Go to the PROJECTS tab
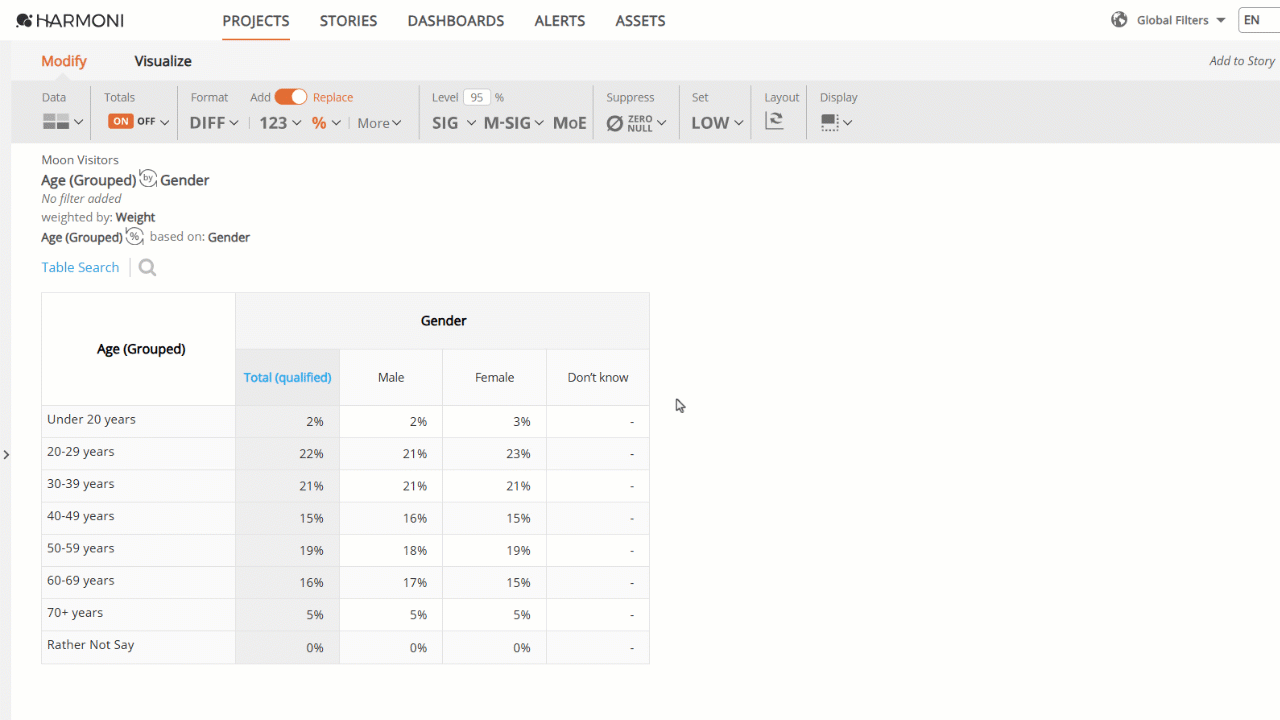This screenshot has height=720, width=1280. 256,20
